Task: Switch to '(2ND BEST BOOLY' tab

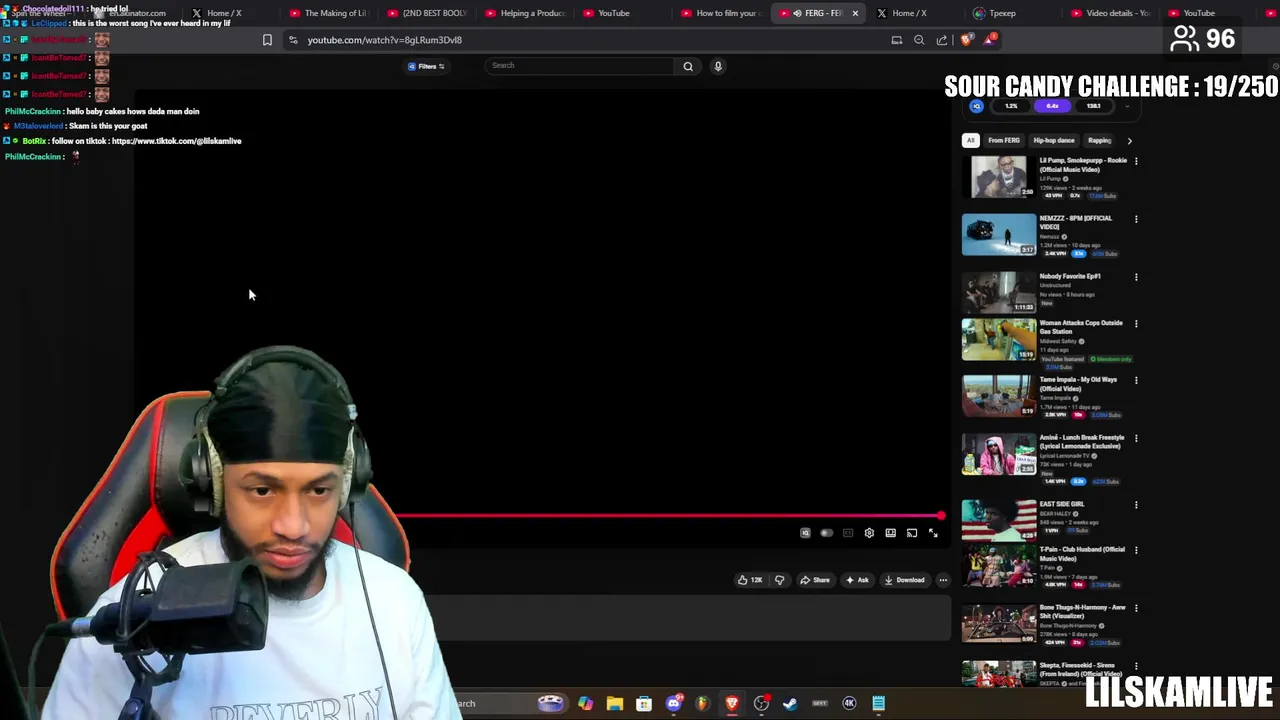Action: click(426, 13)
